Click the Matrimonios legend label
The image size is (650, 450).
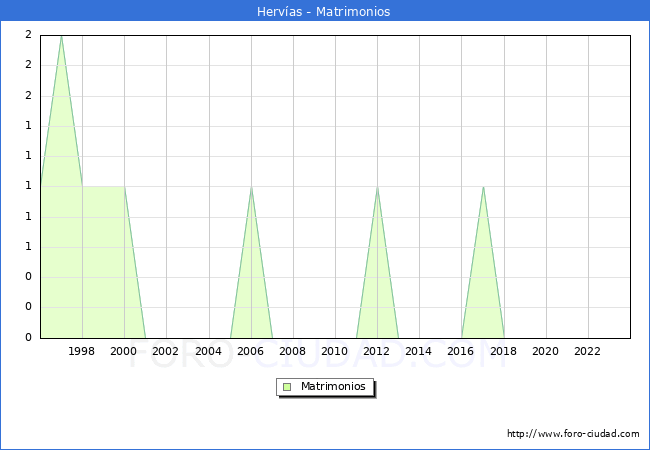pyautogui.click(x=333, y=386)
